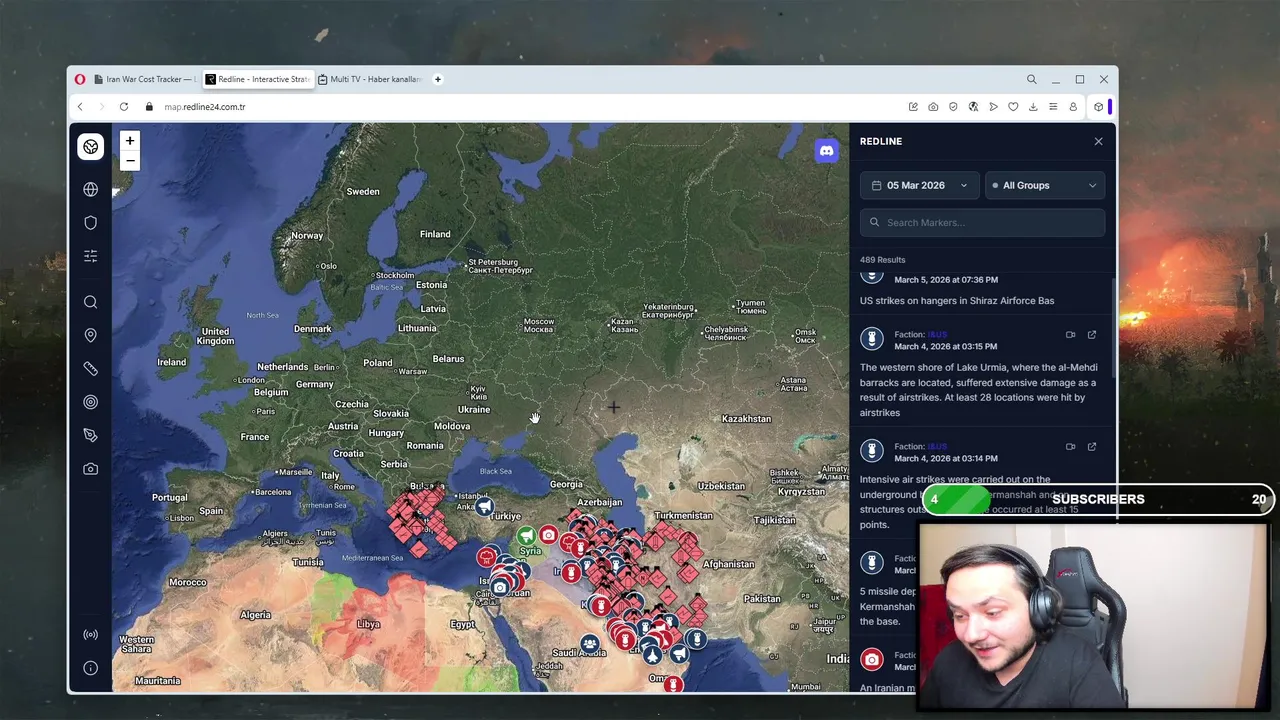Click the green megaphone marker on Syria
This screenshot has width=1280, height=720.
[526, 536]
